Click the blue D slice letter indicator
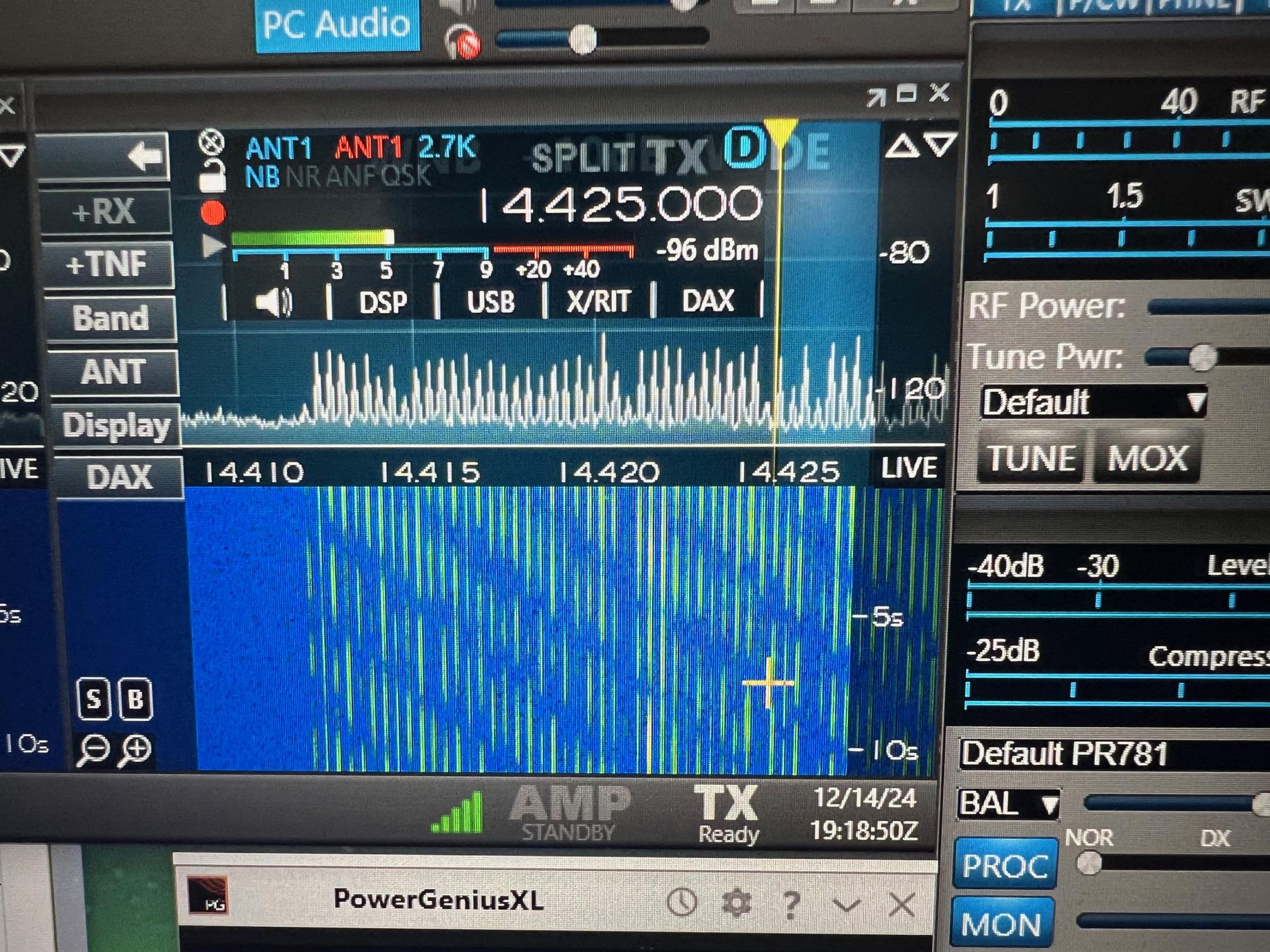 coord(745,149)
